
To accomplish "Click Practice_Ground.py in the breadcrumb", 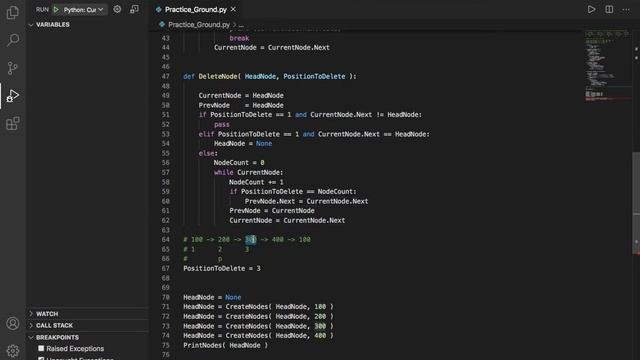I will (199, 24).
